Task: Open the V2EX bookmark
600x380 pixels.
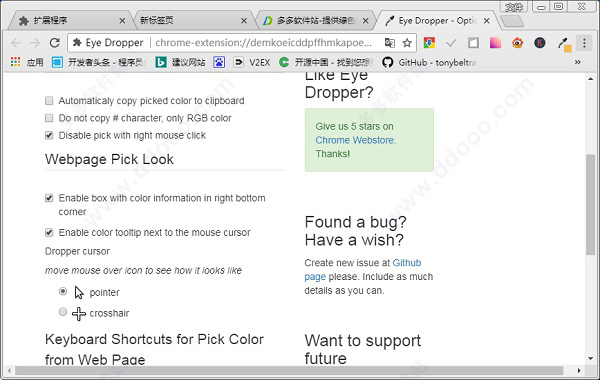Action: click(x=251, y=62)
